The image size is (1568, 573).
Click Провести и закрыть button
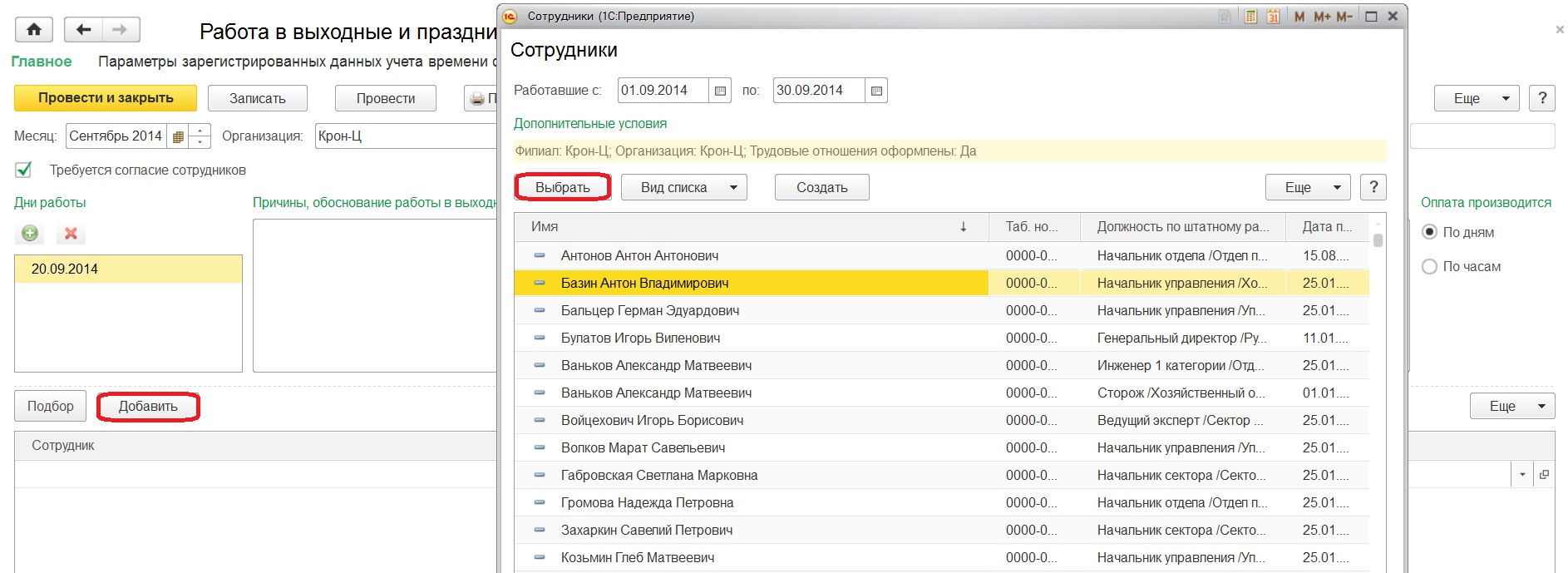pyautogui.click(x=106, y=98)
